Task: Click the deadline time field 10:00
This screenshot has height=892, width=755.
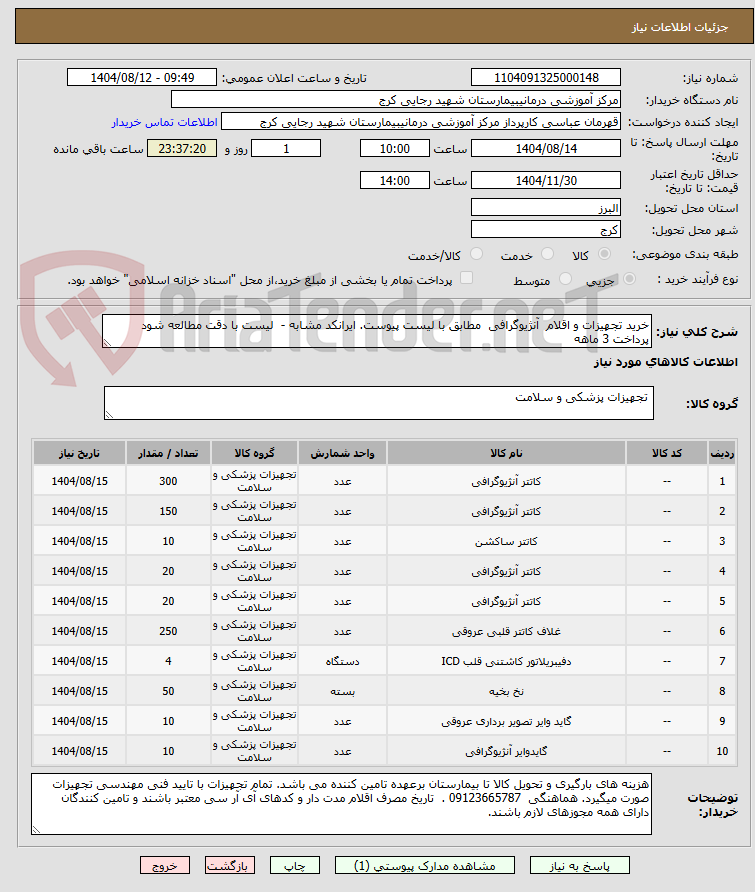Action: click(x=394, y=148)
